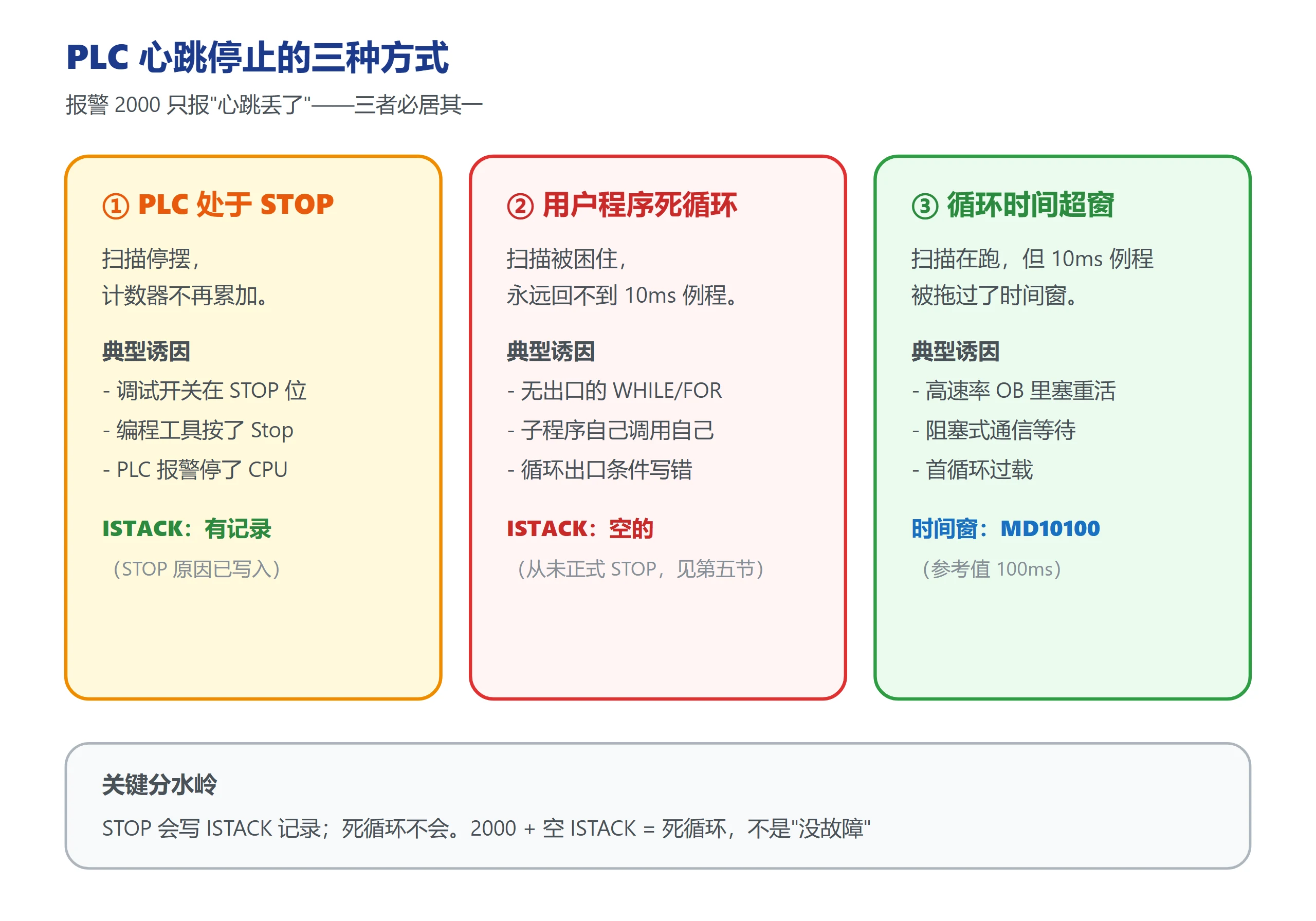
Task: Click the text '扫描在跑，但 10ms 例程'
Action: pyautogui.click(x=1032, y=259)
